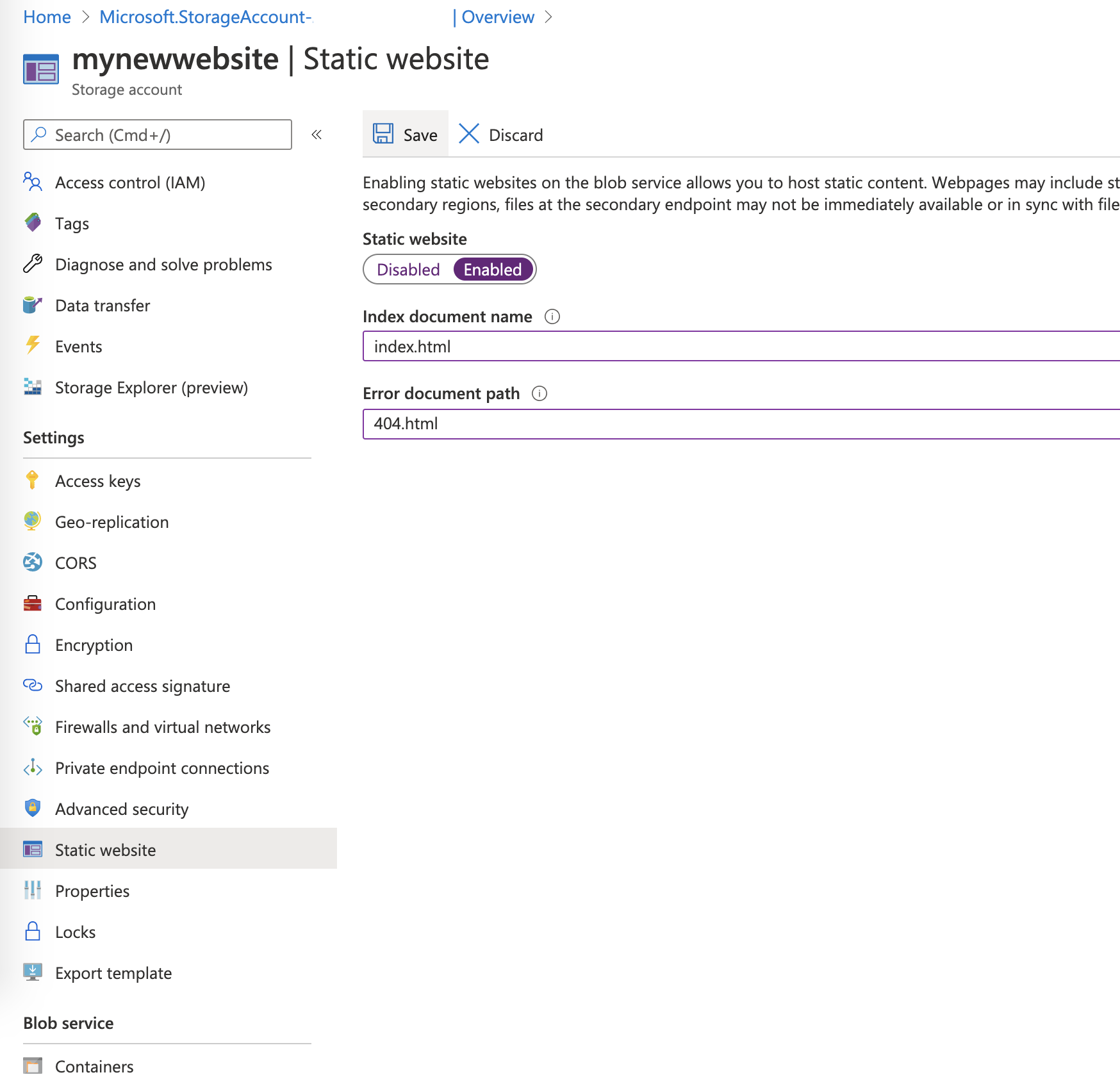Set Static website toggle to Disabled
The height and width of the screenshot is (1084, 1120).
[x=408, y=270]
